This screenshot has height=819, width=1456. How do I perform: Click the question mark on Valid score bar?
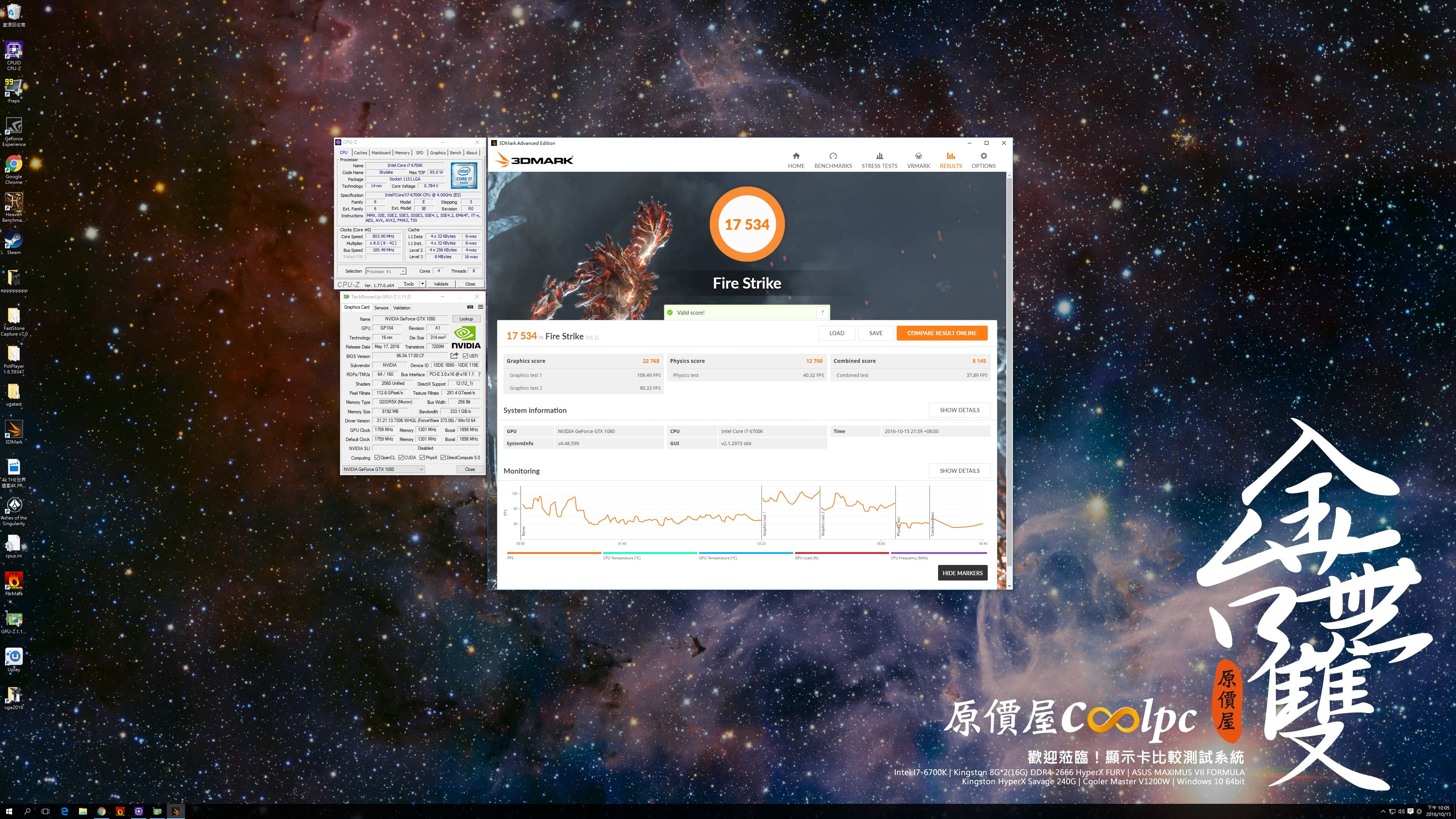[x=822, y=312]
